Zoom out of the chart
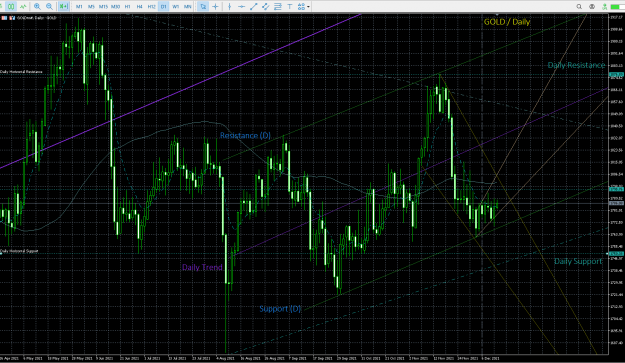625x363 pixels. click(x=49, y=6)
